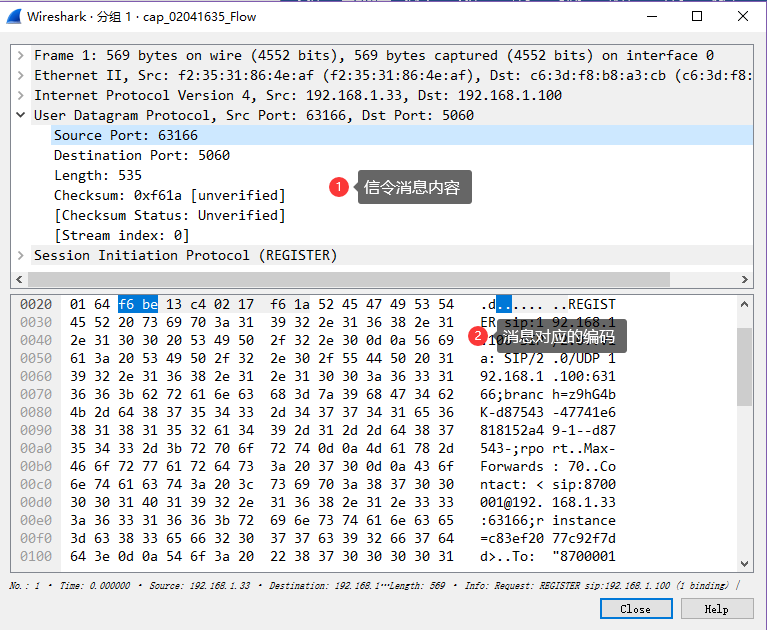Expand the Ethernet II row arrow
This screenshot has width=767, height=630.
(21, 75)
